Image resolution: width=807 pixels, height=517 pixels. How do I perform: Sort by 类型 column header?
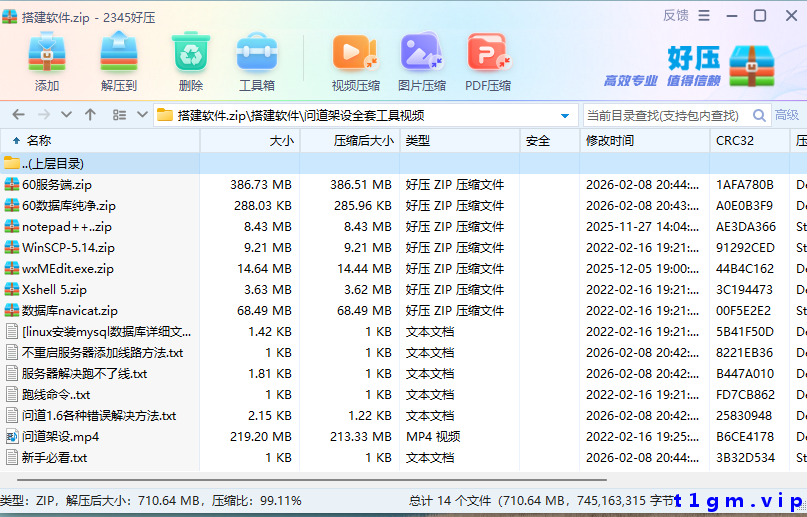(460, 140)
